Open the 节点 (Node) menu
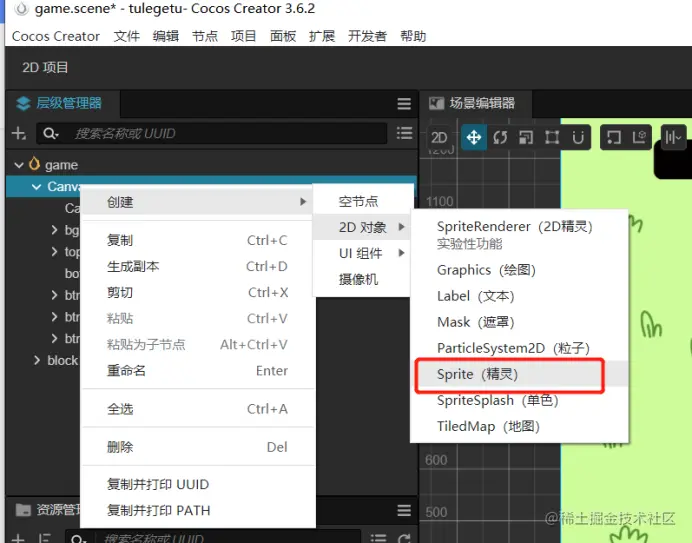692x543 pixels. (x=205, y=36)
